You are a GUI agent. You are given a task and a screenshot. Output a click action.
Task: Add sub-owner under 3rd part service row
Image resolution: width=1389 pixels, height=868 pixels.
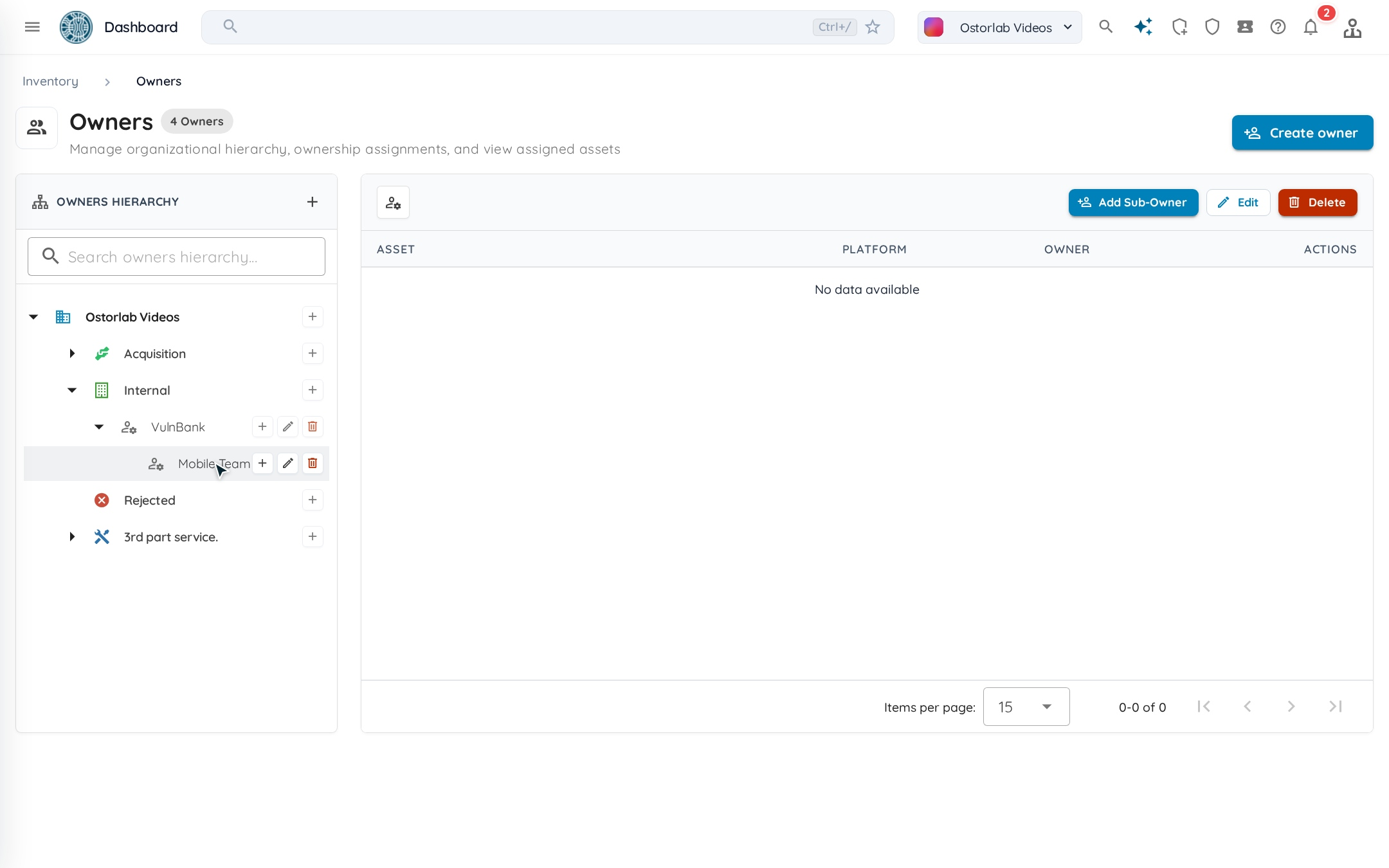(313, 536)
